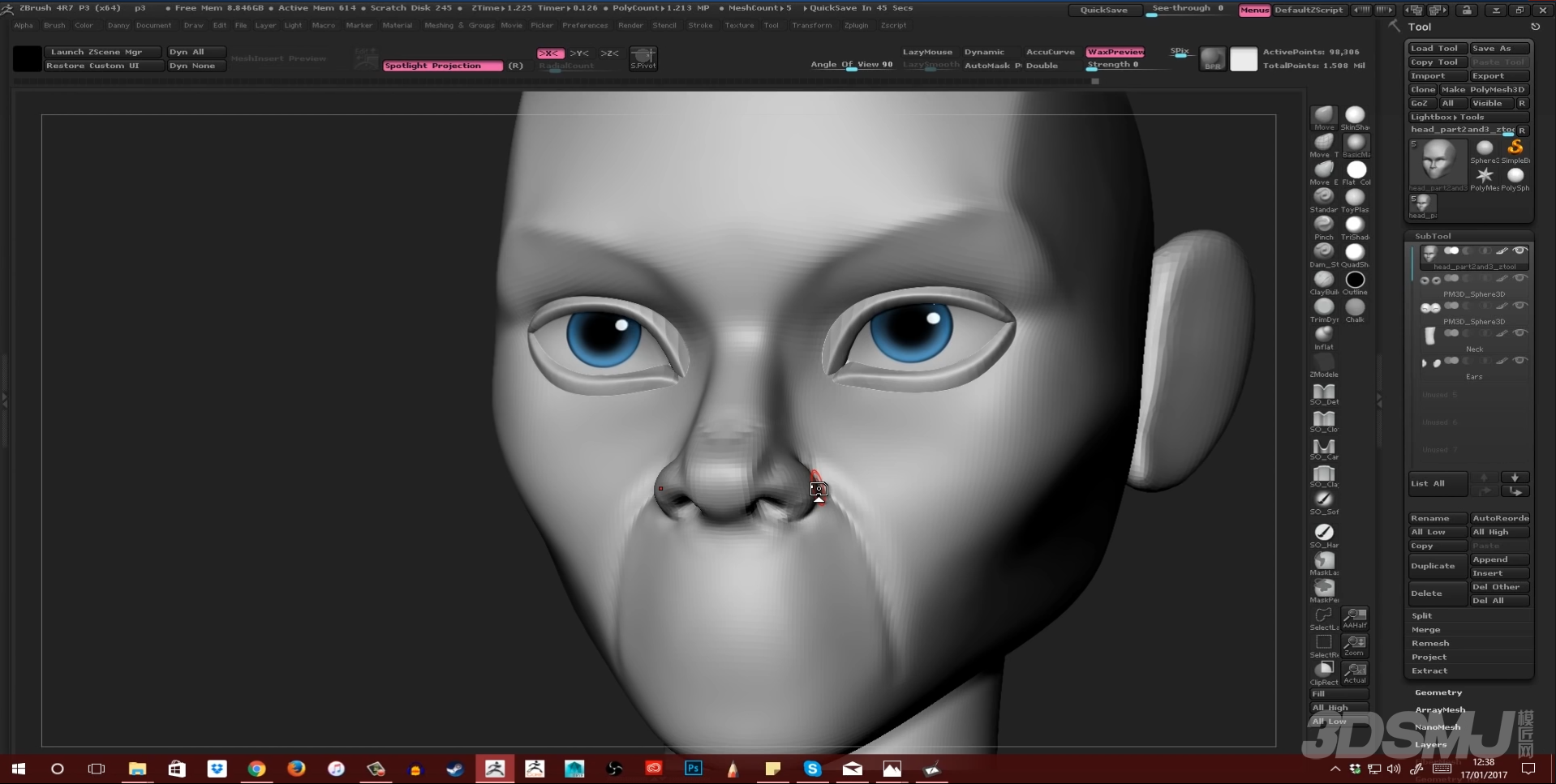Open the Brush menu

click(54, 25)
